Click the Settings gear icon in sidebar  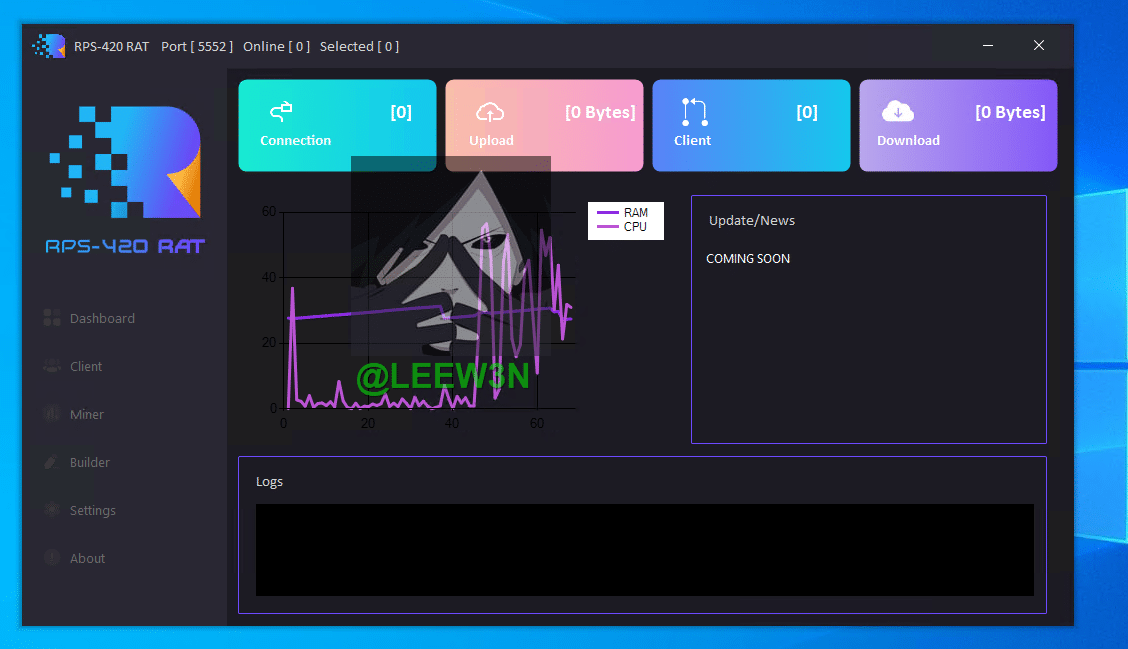52,510
